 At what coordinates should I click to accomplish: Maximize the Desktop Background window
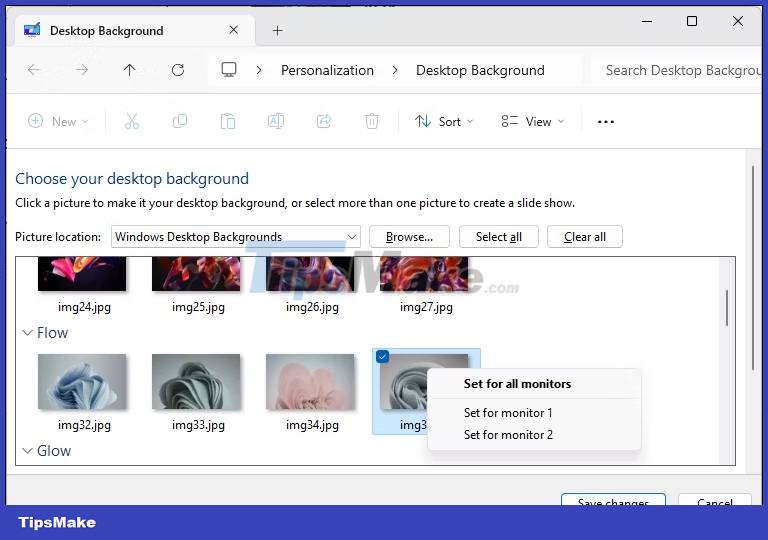(692, 21)
